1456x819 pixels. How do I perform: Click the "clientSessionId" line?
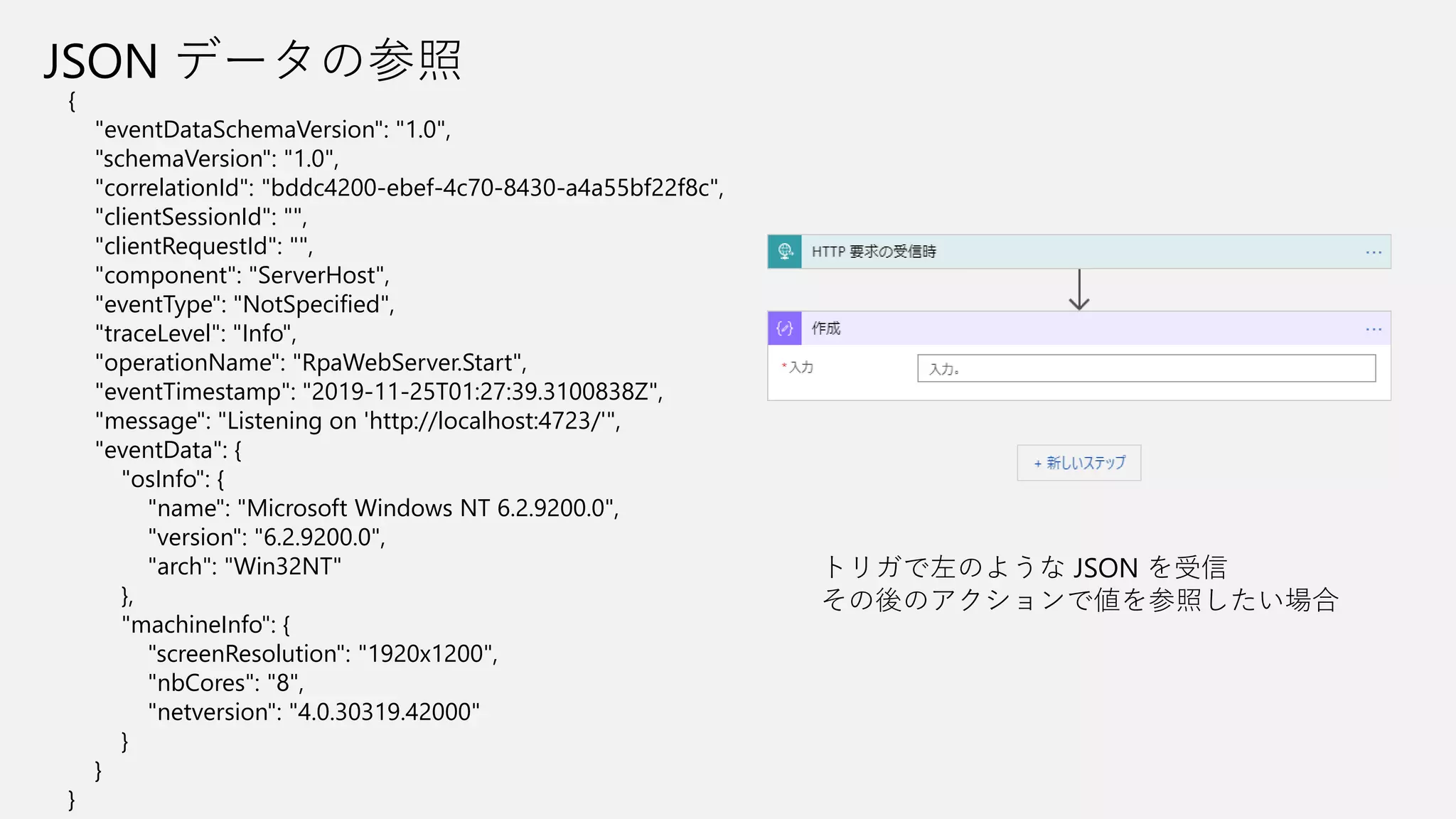click(x=201, y=217)
